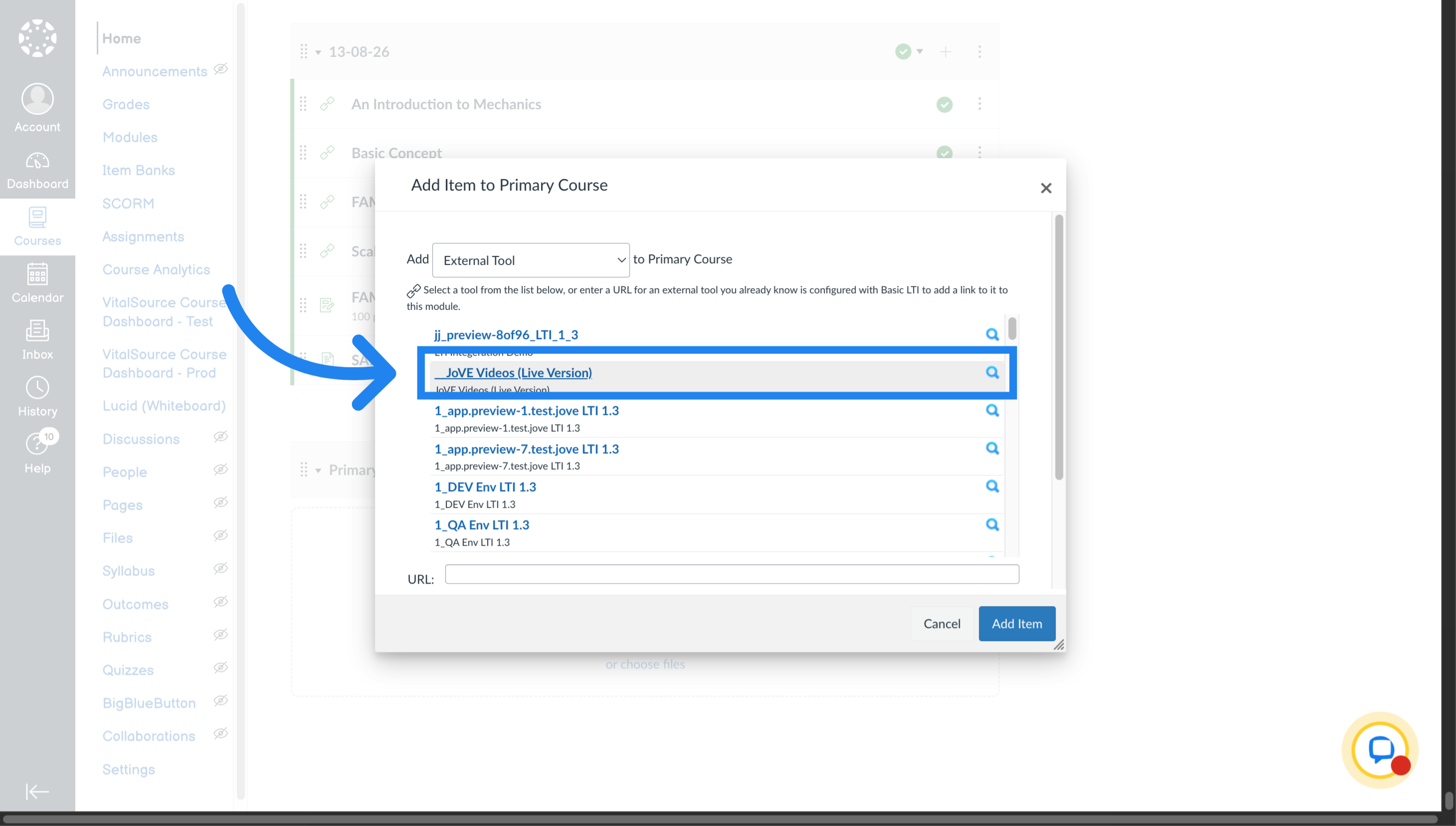This screenshot has height=826, width=1456.
Task: Collapse the global navigation sidebar
Action: [37, 792]
